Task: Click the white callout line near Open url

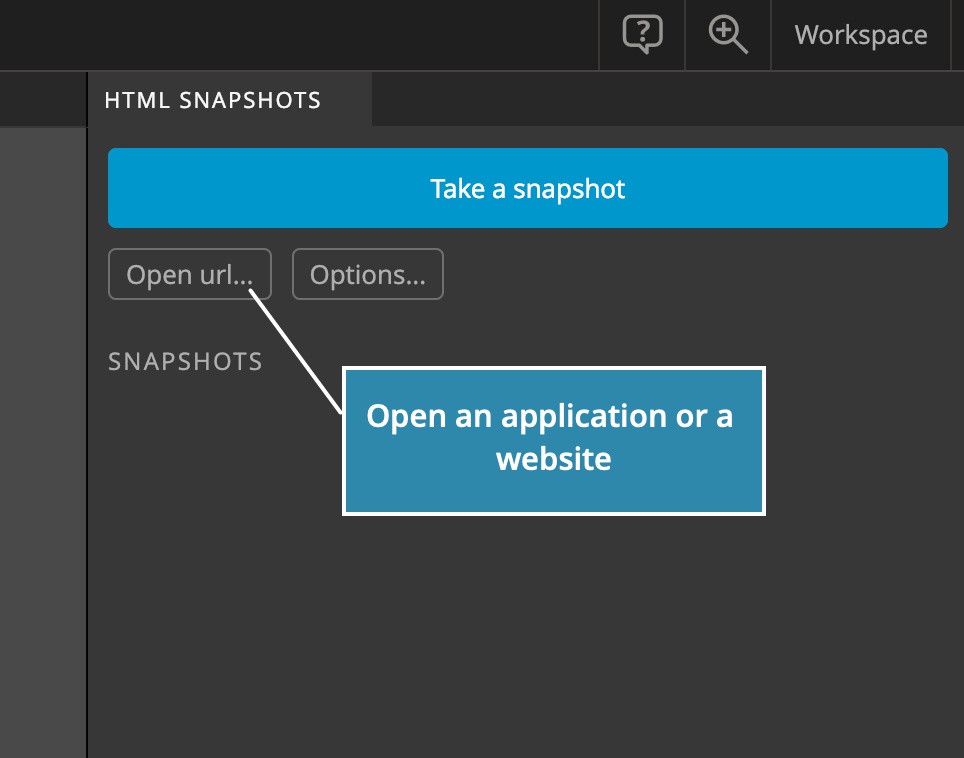Action: coord(295,352)
